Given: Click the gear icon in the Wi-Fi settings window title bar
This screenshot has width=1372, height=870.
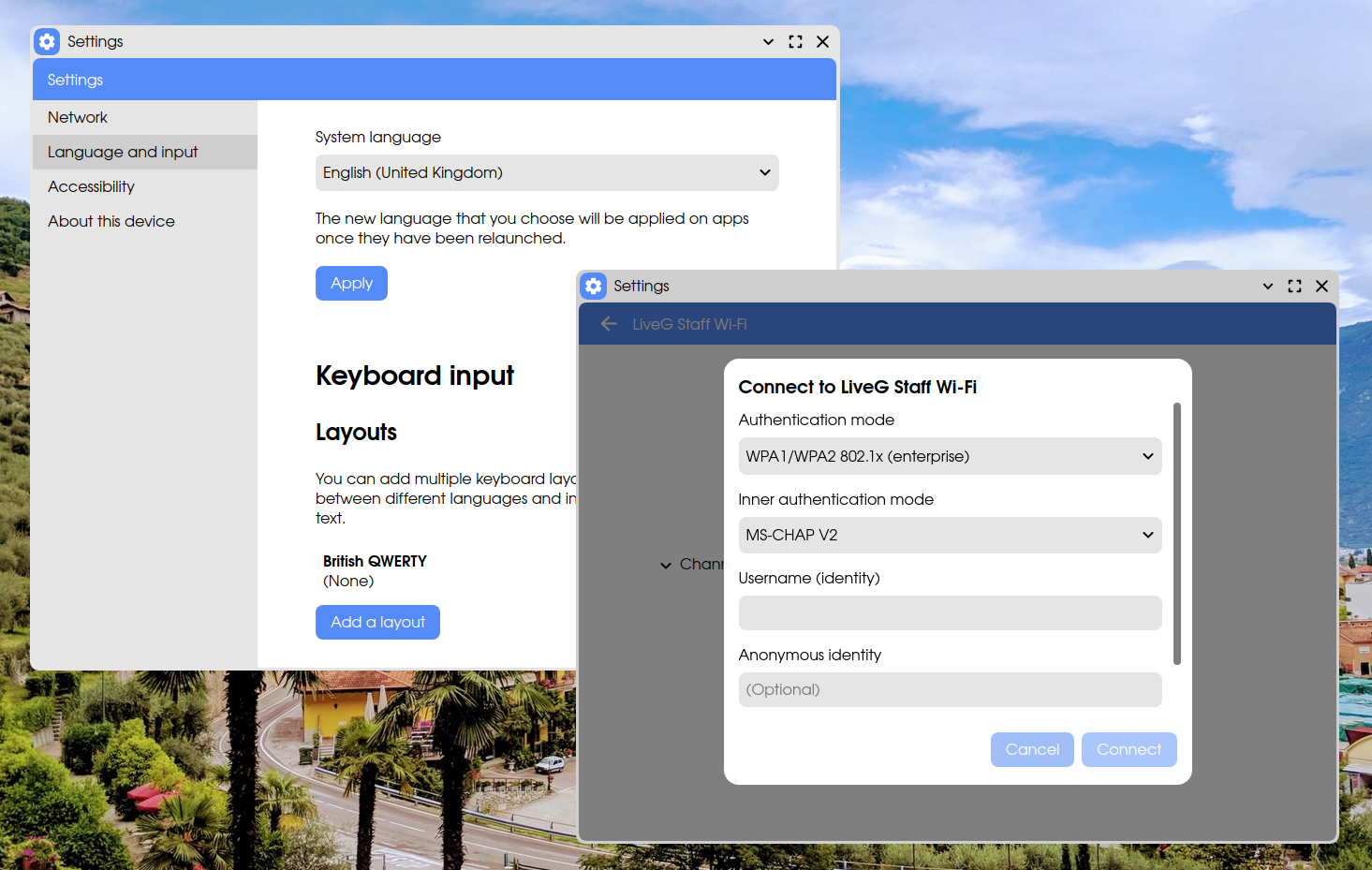Looking at the screenshot, I should click(x=594, y=286).
